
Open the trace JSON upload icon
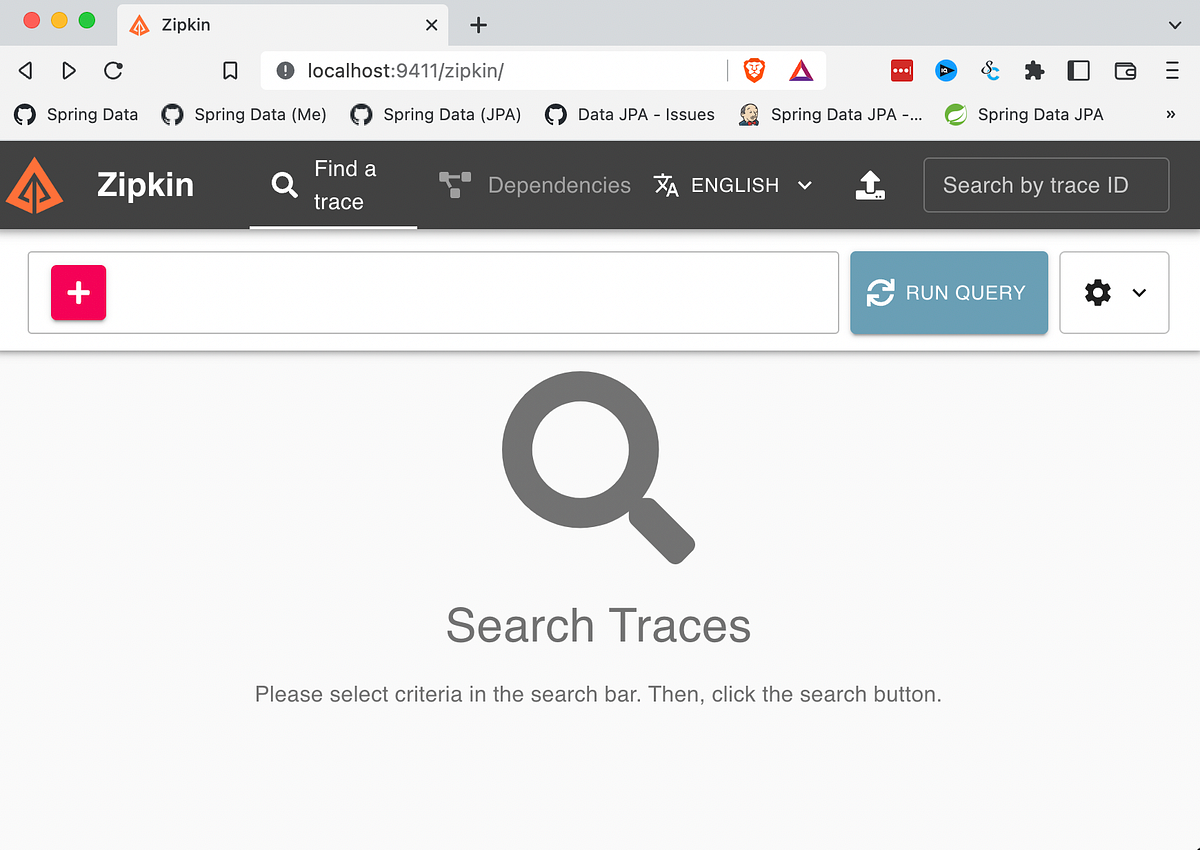(870, 184)
